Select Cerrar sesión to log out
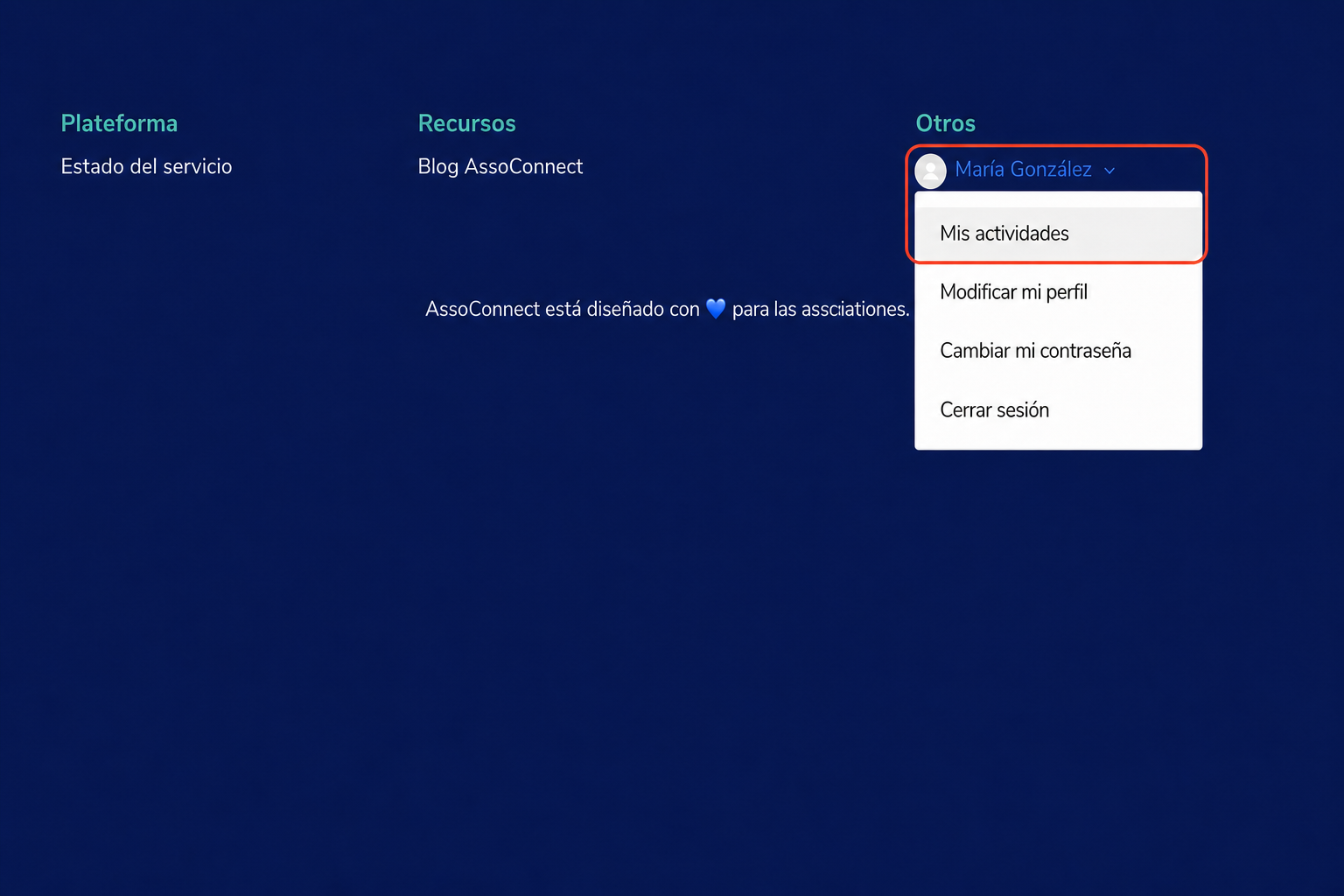Image resolution: width=1344 pixels, height=896 pixels. click(x=1058, y=409)
